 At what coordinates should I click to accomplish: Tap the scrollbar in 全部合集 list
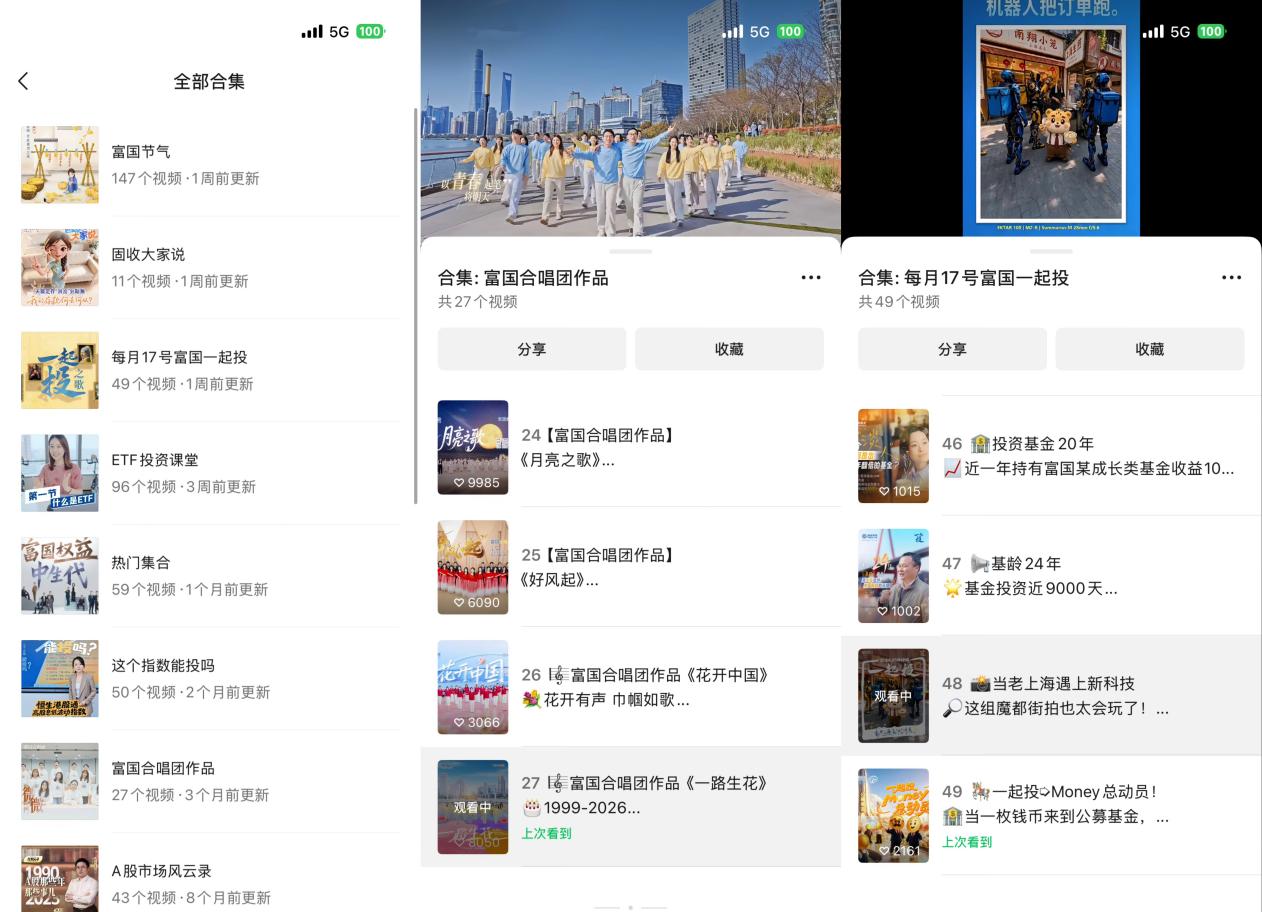415,305
